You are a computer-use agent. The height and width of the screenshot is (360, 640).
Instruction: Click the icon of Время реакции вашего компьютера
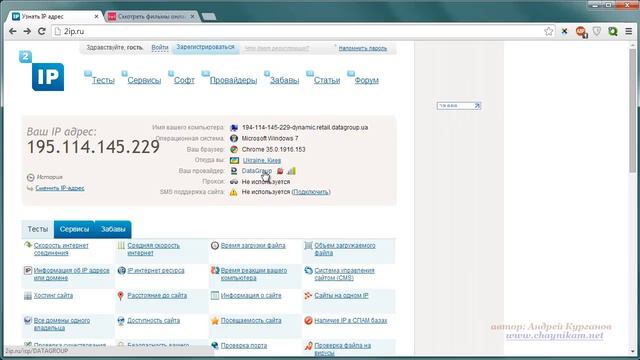pos(215,271)
